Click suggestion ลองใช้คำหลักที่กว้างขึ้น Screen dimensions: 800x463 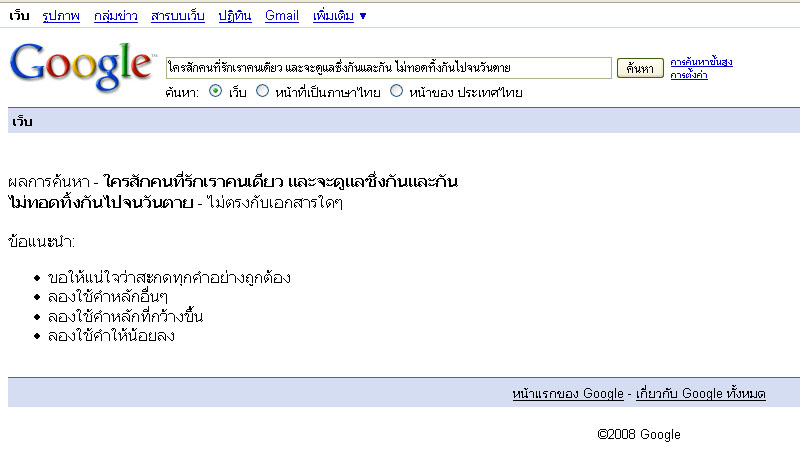[x=125, y=316]
